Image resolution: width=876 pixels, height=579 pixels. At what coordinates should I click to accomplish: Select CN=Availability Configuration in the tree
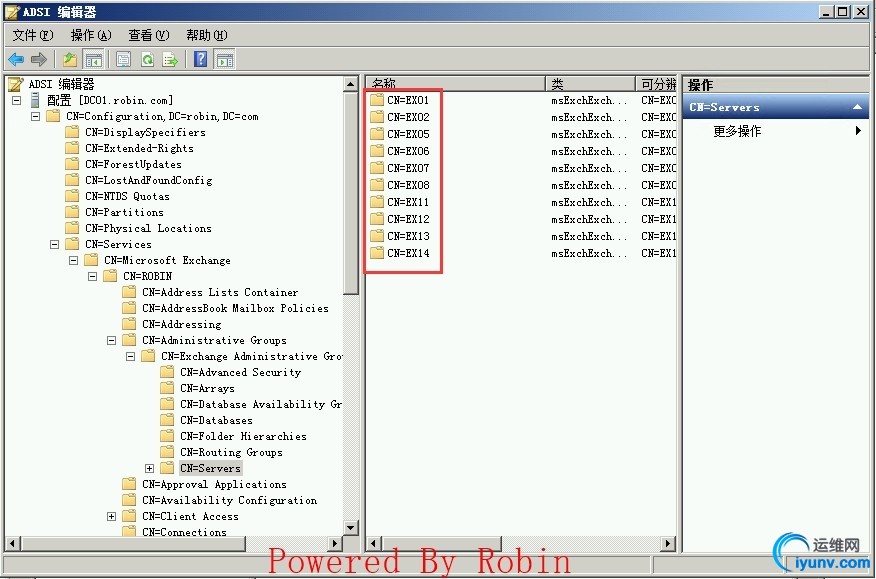coord(230,500)
